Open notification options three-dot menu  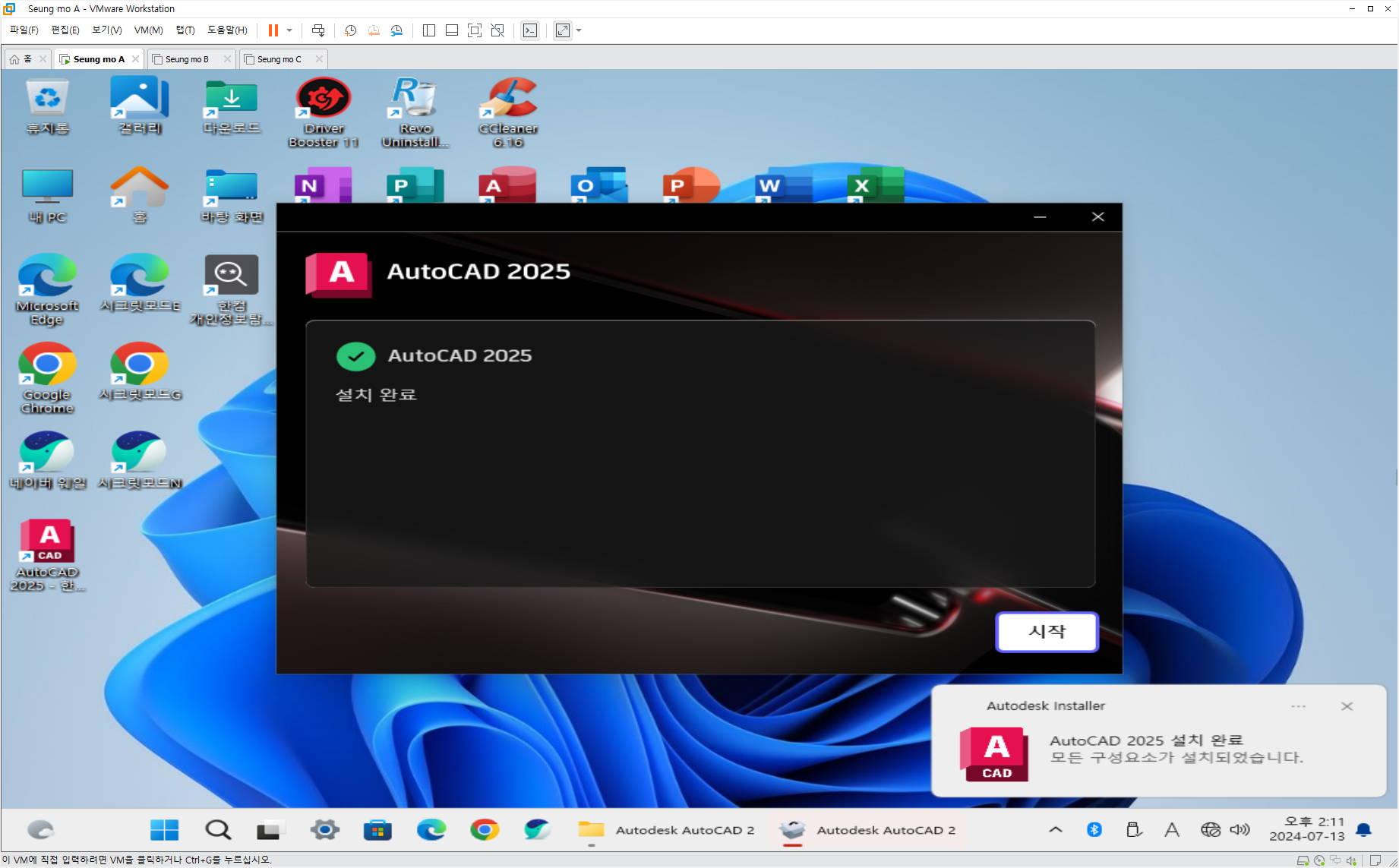point(1298,706)
